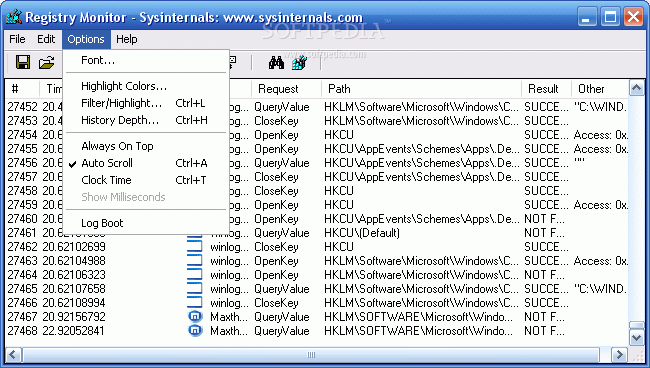Click the vertical scrollbar down arrow
Viewport: 650px width, 368px height.
coord(636,338)
